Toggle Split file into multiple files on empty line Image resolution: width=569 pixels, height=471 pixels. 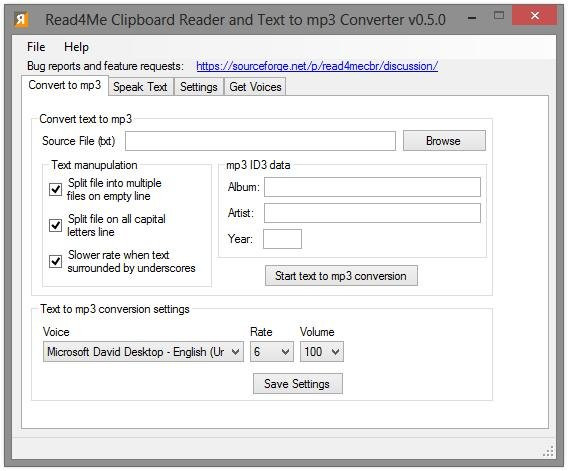tap(56, 189)
